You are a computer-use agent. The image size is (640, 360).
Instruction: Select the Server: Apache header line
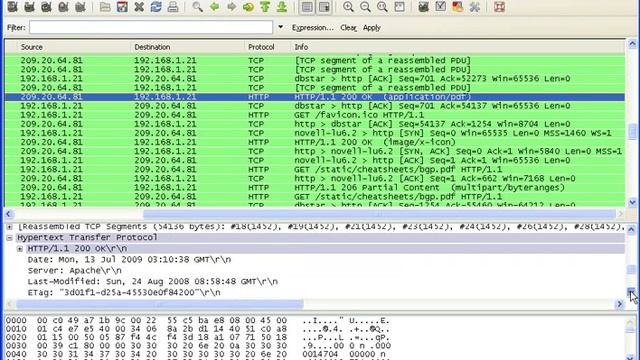[x=74, y=271]
